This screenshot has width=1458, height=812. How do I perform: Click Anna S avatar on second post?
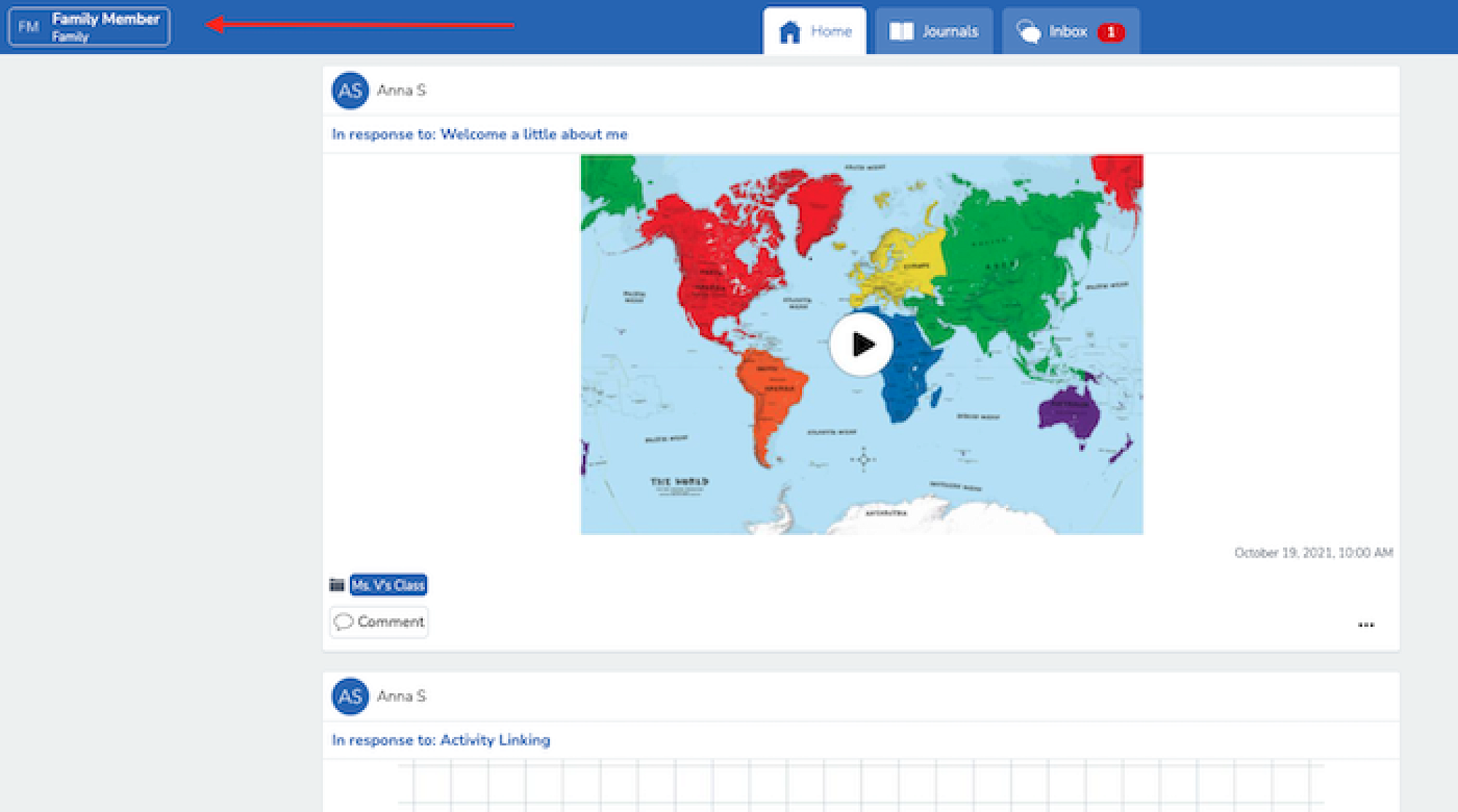click(x=350, y=696)
